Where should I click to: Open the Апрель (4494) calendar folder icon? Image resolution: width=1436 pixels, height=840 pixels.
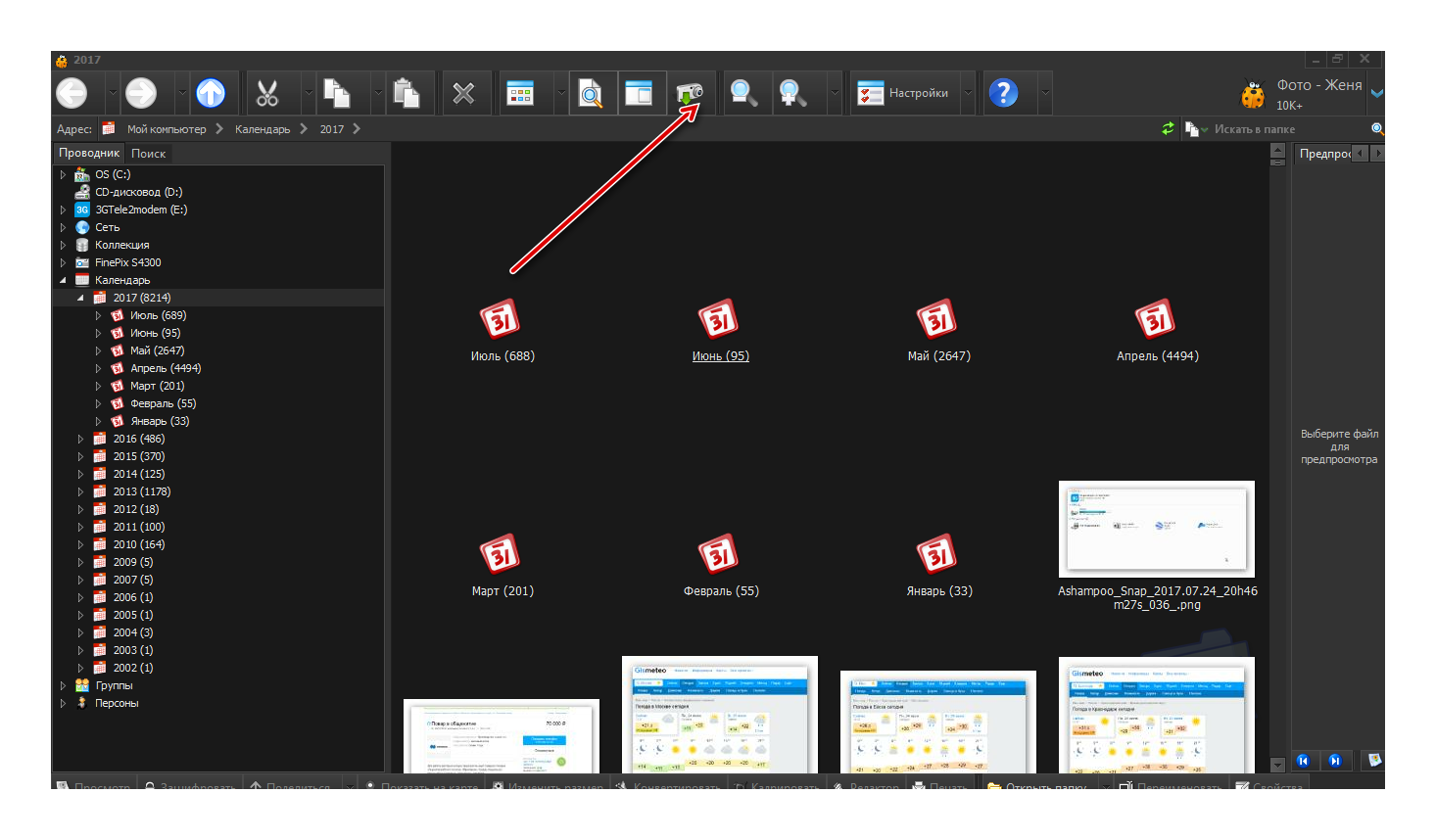pyautogui.click(x=1155, y=318)
